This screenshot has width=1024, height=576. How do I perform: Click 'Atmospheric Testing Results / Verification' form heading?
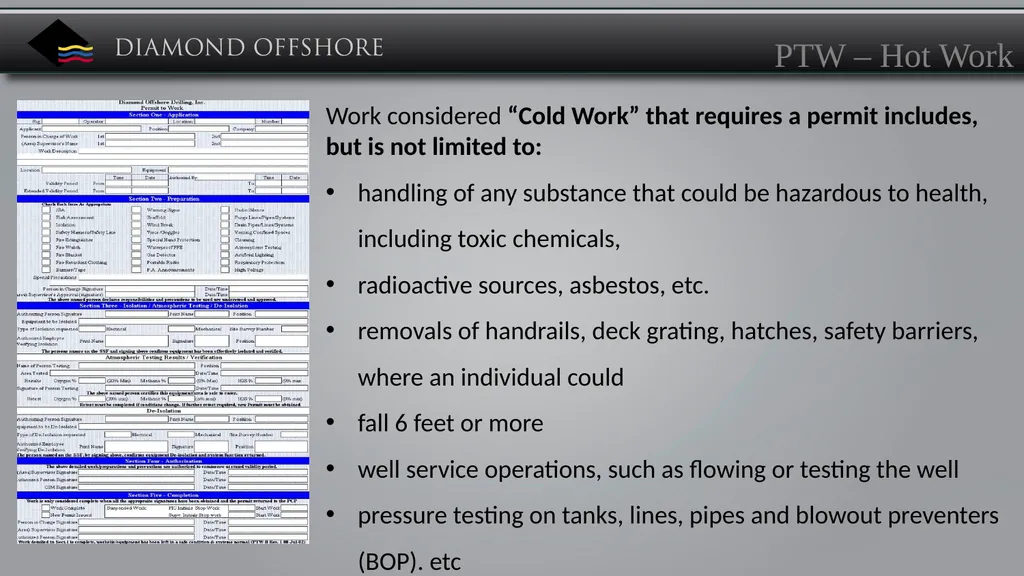(163, 358)
